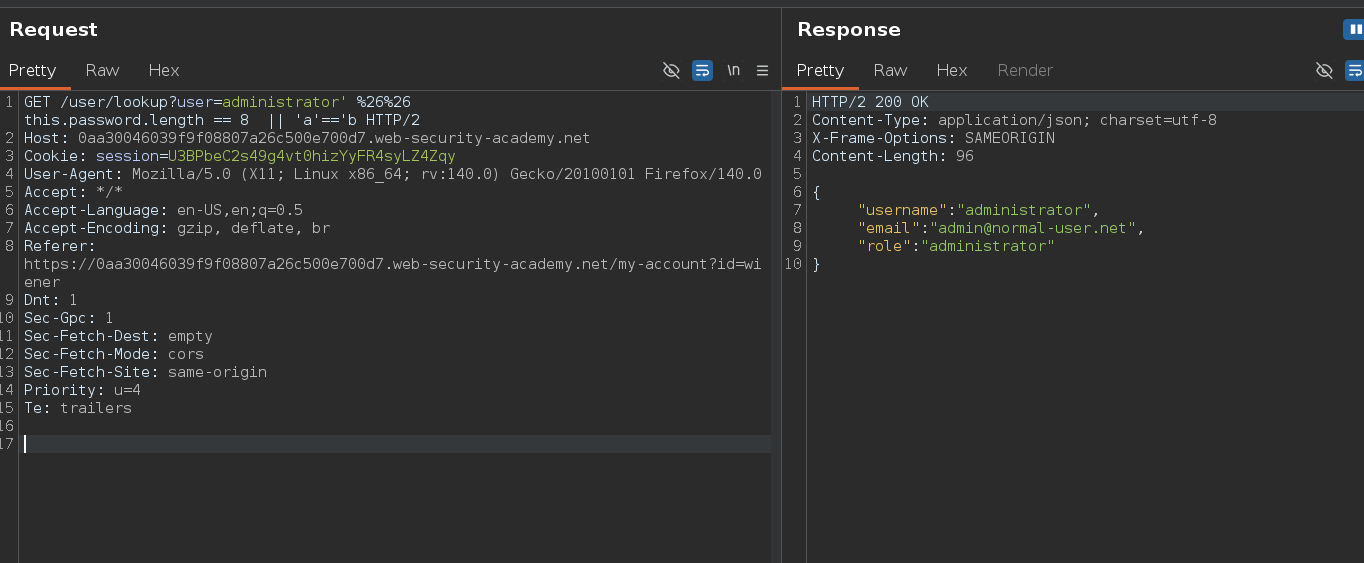Click the Request panel heading

click(x=54, y=30)
